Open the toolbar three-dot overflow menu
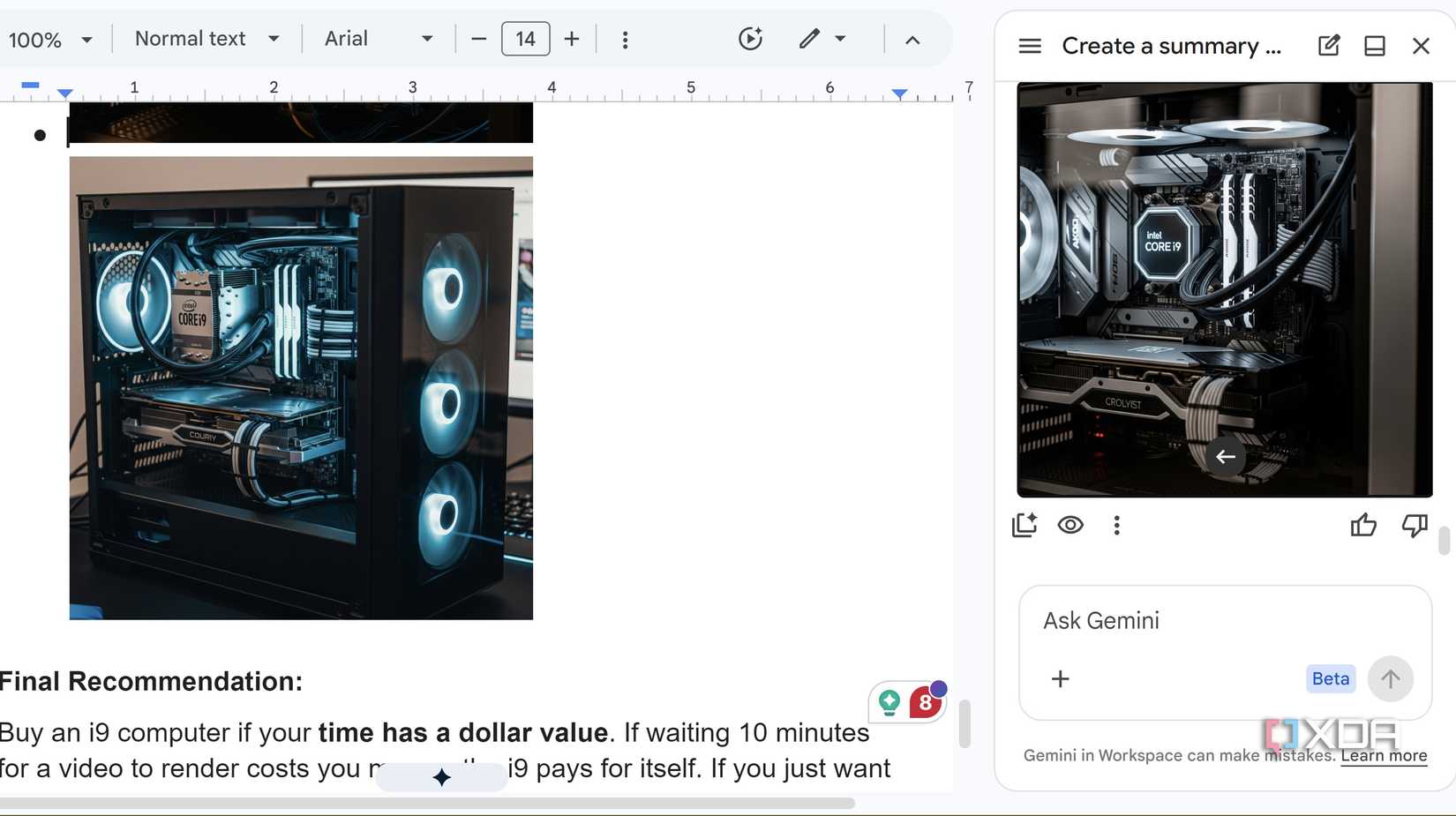The image size is (1456, 816). click(625, 40)
